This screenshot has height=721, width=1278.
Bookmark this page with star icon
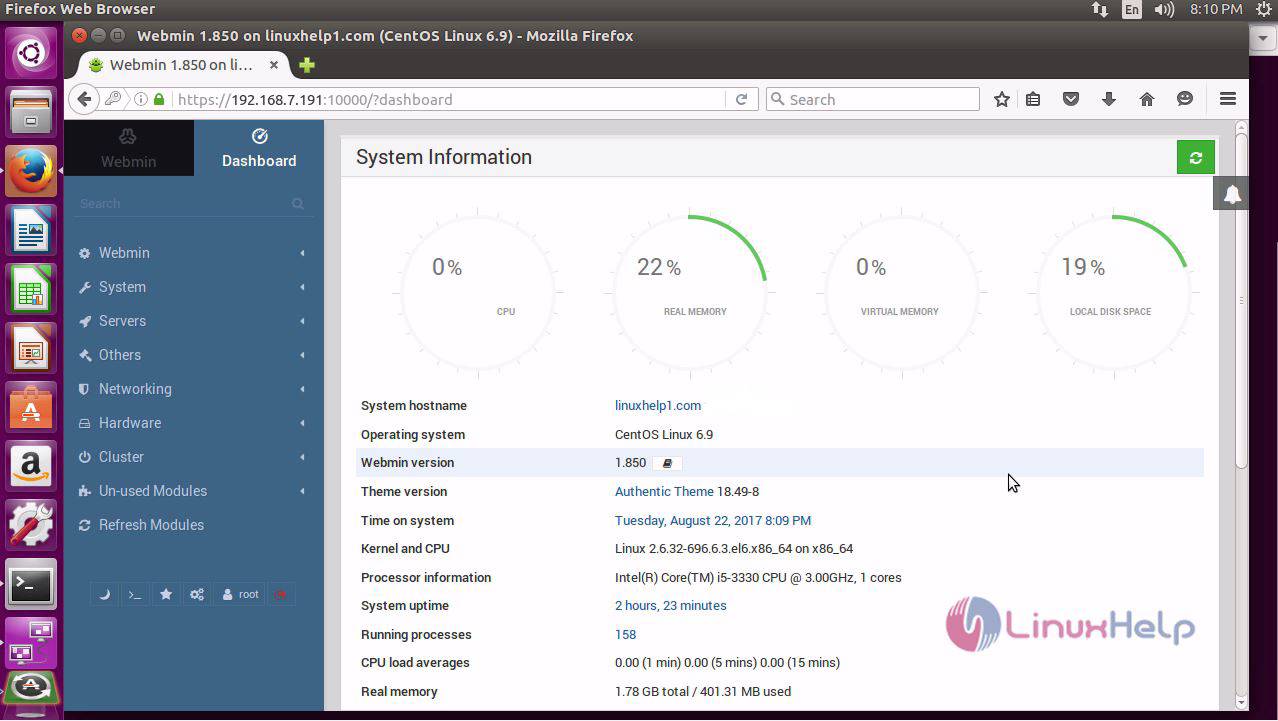[1002, 99]
